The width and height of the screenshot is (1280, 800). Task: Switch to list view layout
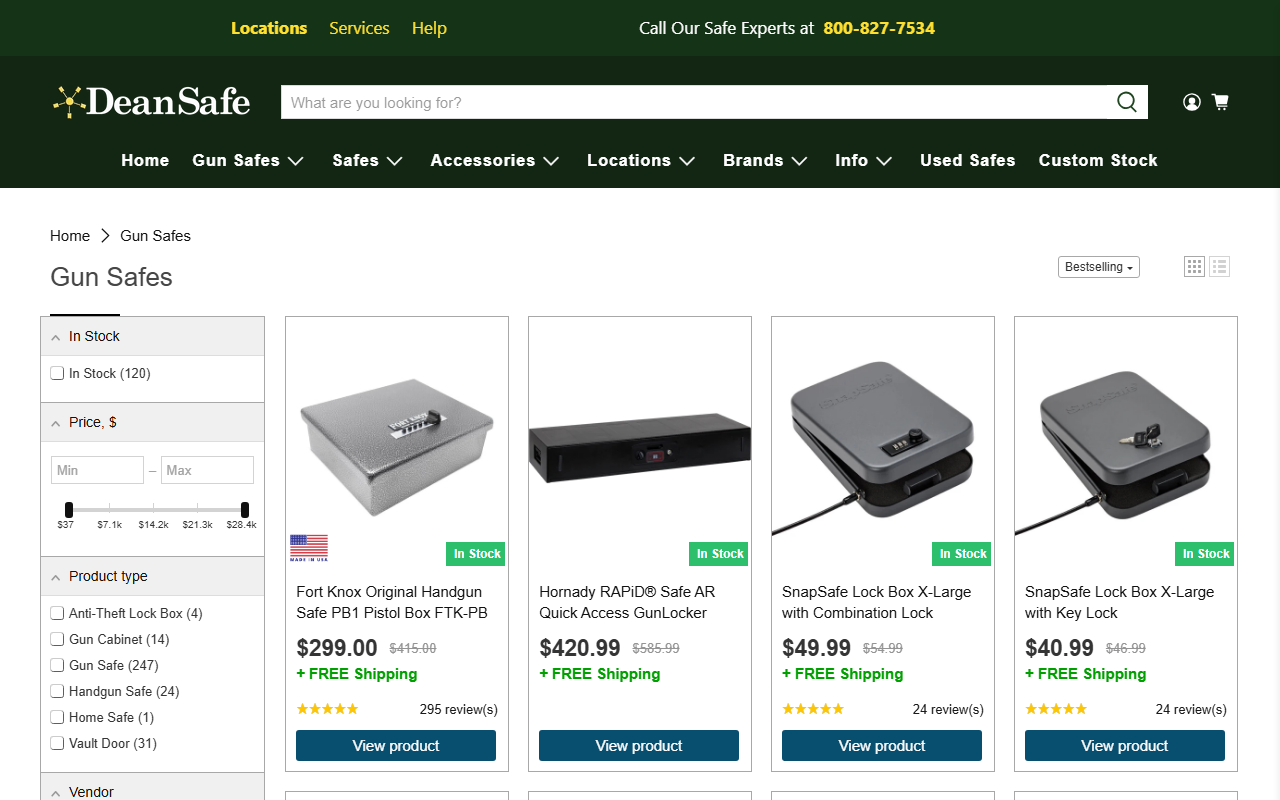(1219, 266)
